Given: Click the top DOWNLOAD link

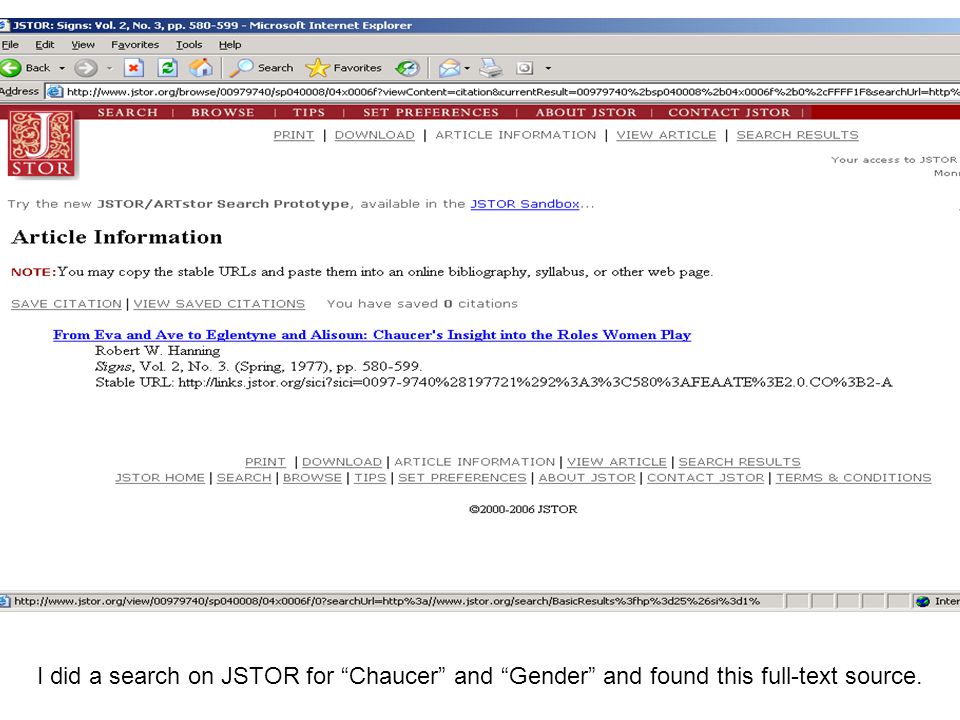Looking at the screenshot, I should coord(374,135).
